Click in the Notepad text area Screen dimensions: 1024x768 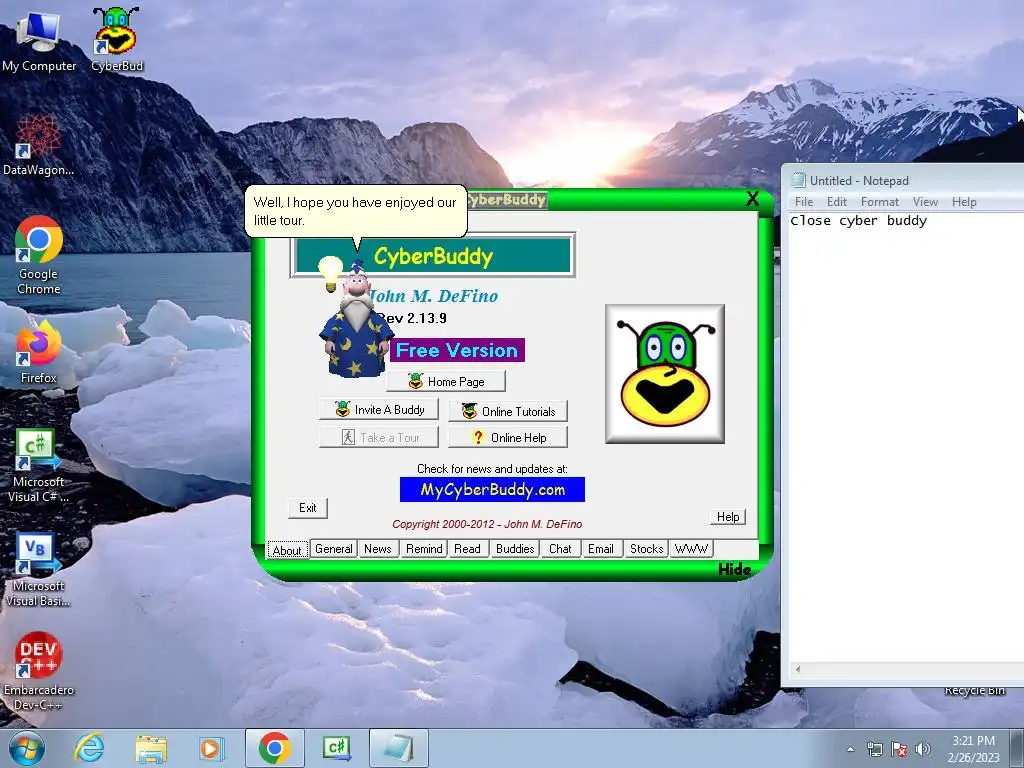(x=906, y=438)
